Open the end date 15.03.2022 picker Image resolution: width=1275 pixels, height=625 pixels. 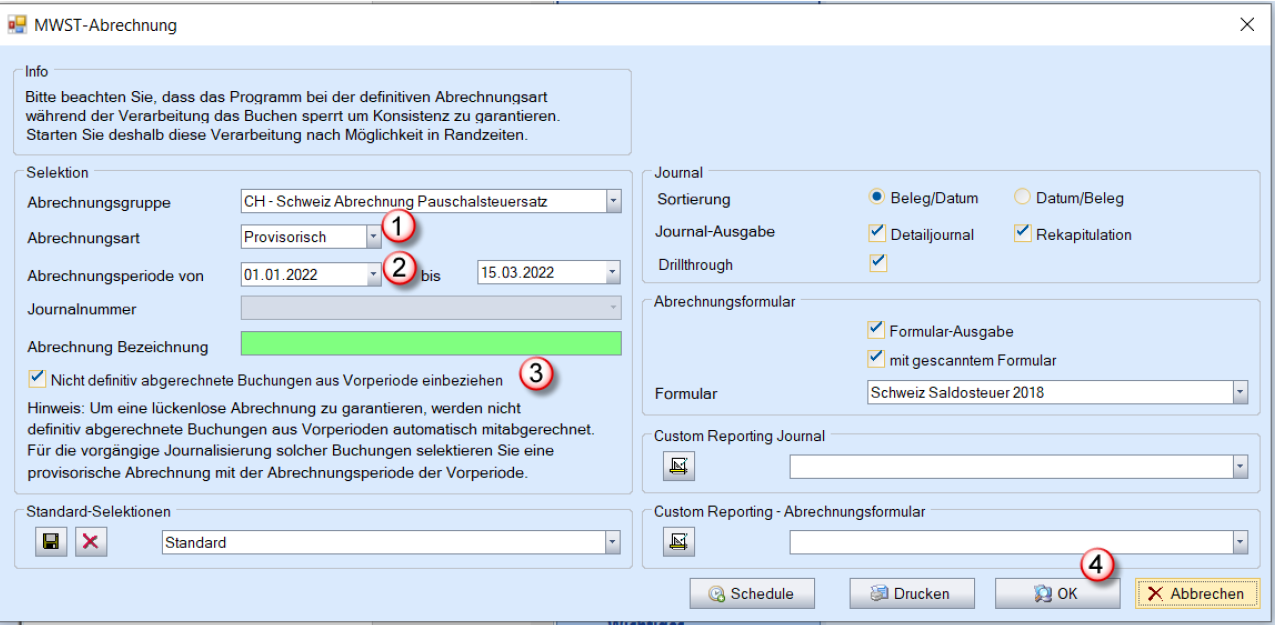611,272
